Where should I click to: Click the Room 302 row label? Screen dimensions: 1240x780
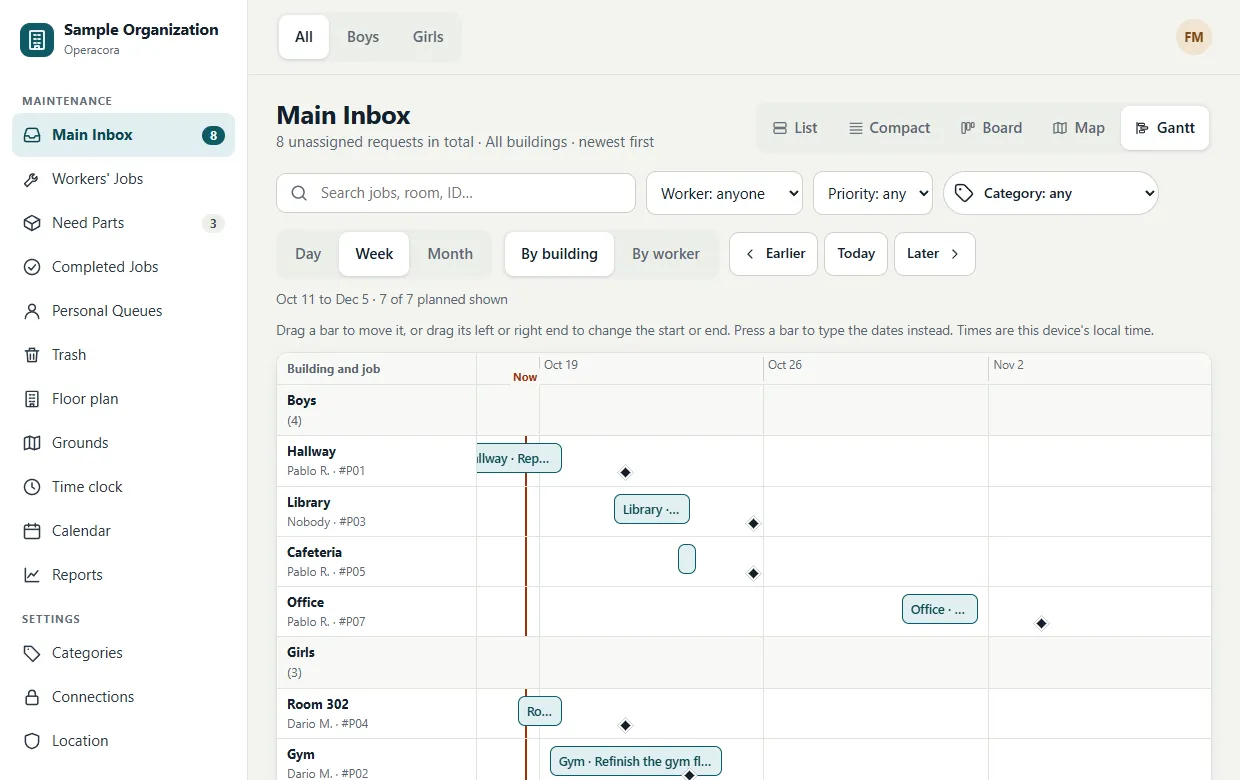[x=377, y=714]
